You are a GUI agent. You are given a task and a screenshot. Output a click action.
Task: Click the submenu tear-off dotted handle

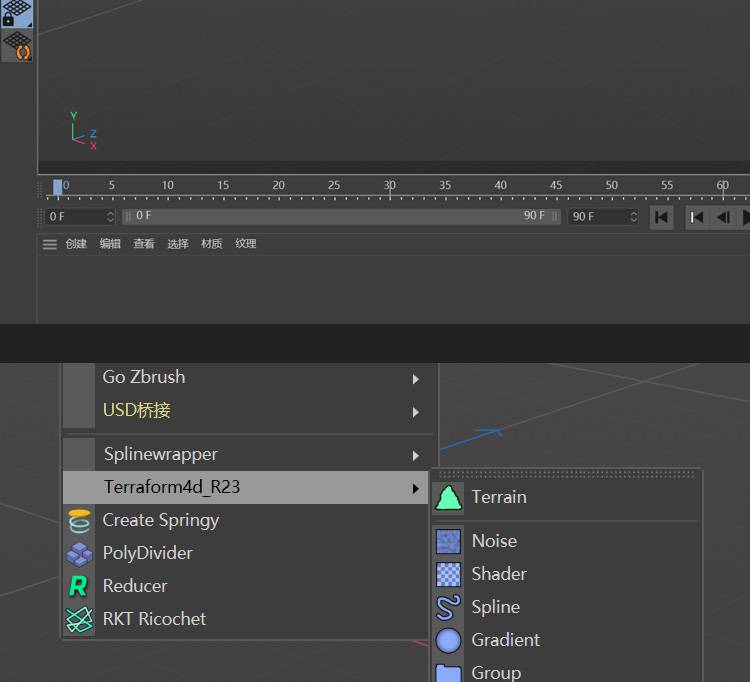point(566,474)
